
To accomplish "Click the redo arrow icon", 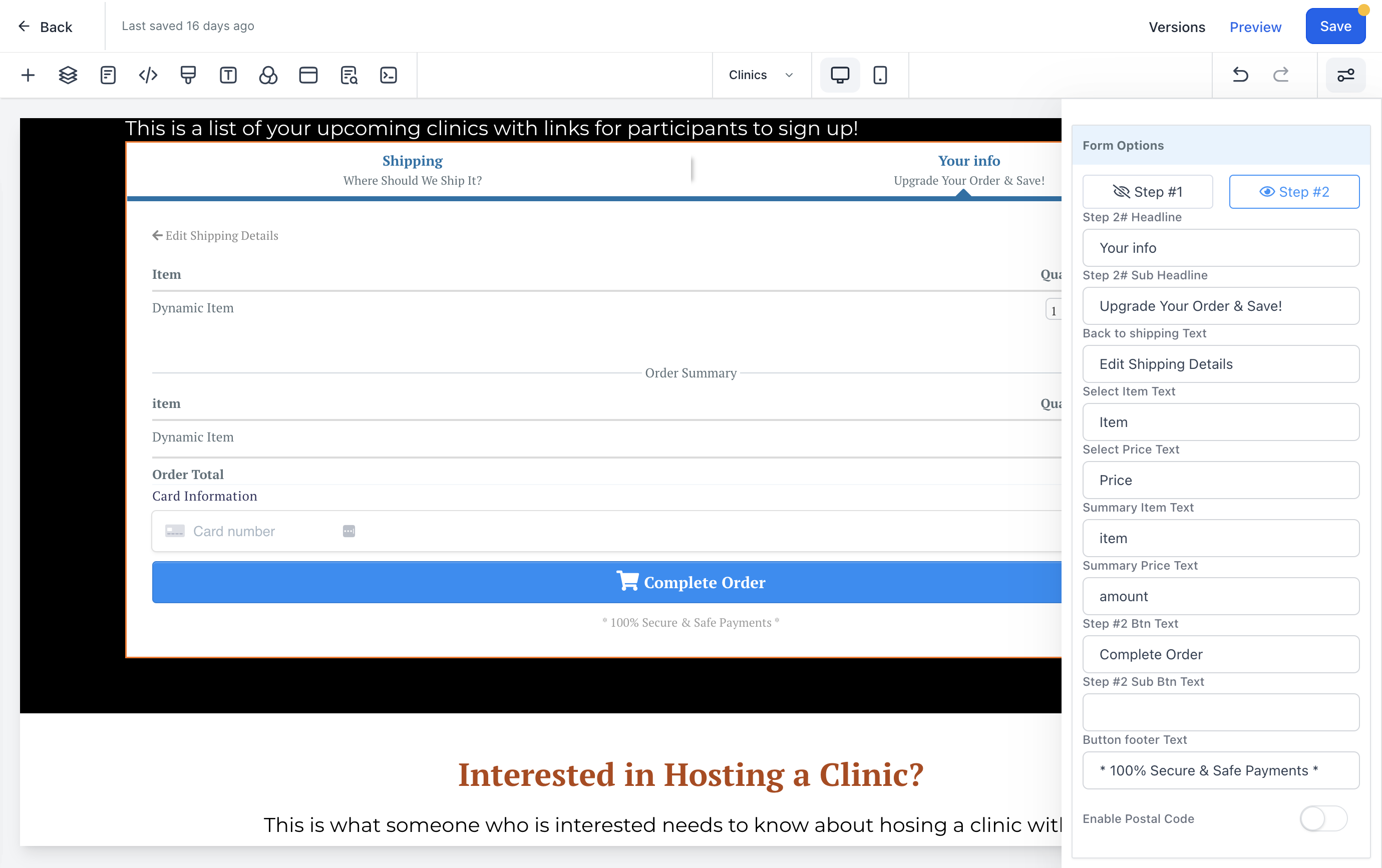I will (1281, 75).
